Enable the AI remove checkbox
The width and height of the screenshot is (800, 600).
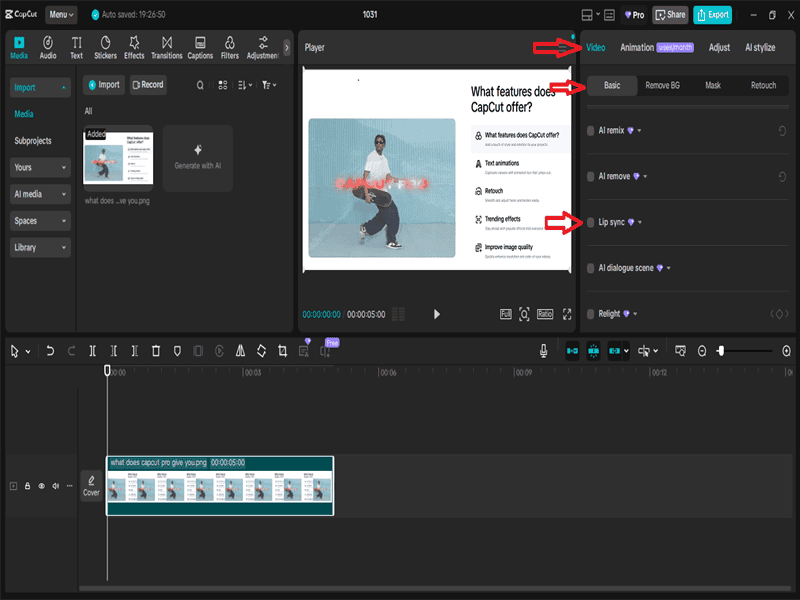click(590, 176)
